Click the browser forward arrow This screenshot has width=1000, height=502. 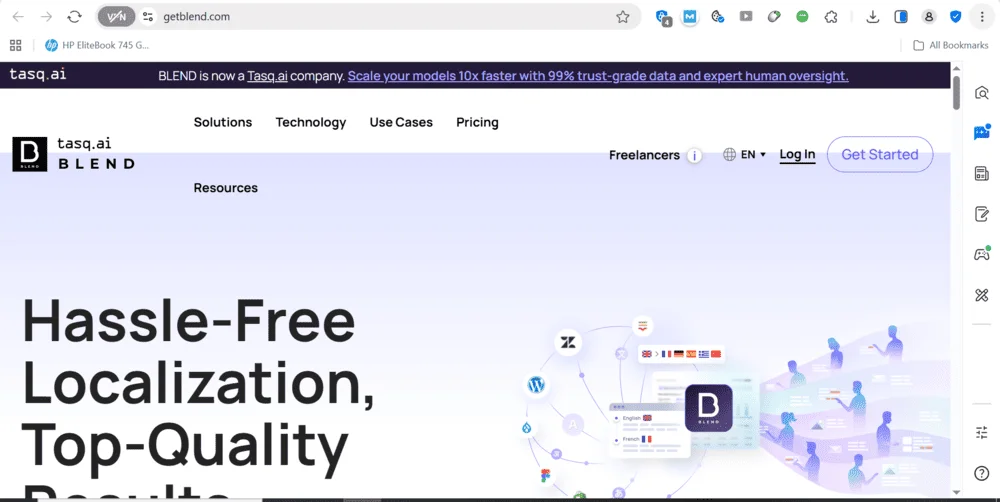(47, 17)
